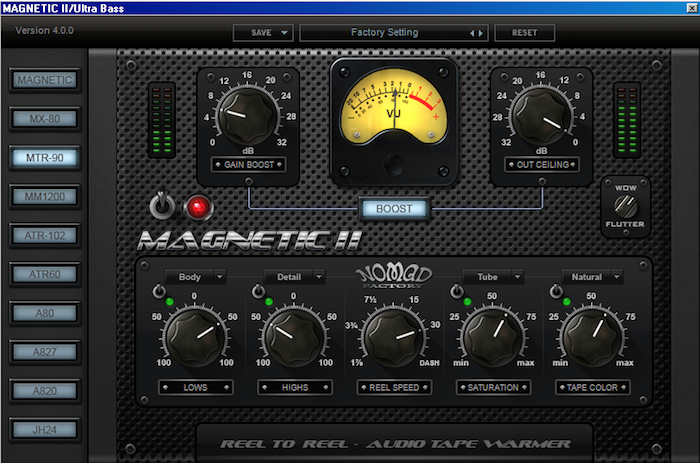Click the OUT CEILING knob
Image resolution: width=700 pixels, height=463 pixels.
[542, 116]
